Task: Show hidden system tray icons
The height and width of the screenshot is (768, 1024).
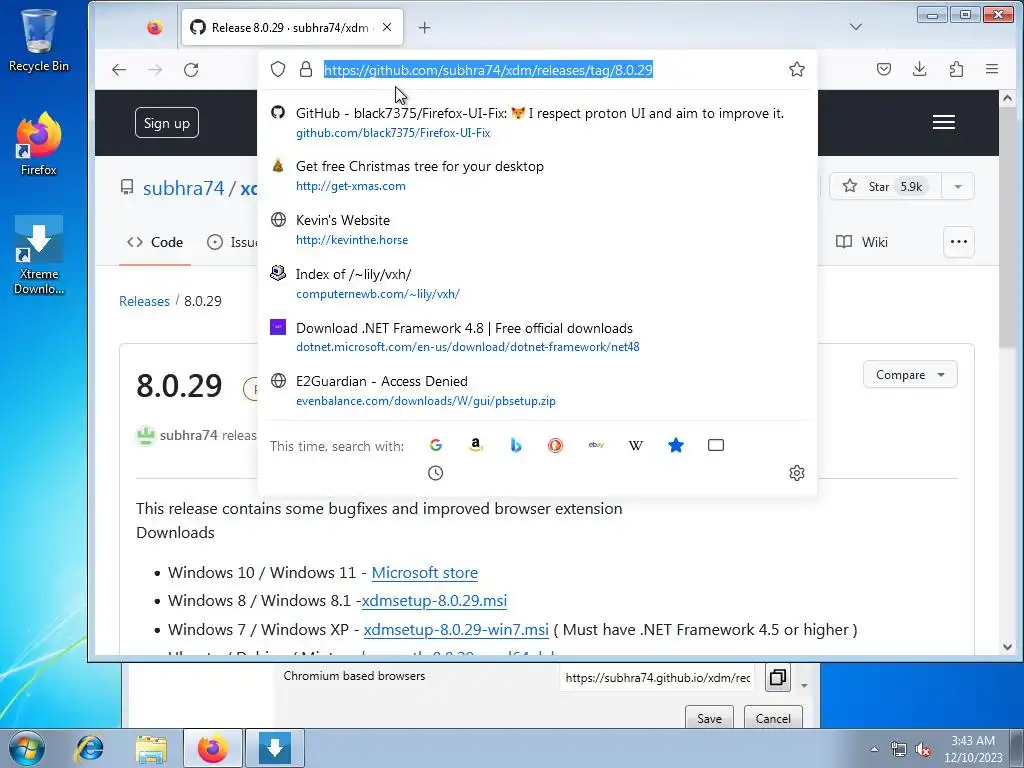Action: pos(874,749)
